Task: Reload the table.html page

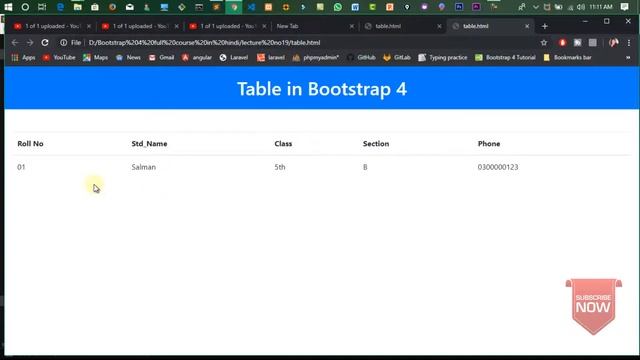Action: pos(45,42)
